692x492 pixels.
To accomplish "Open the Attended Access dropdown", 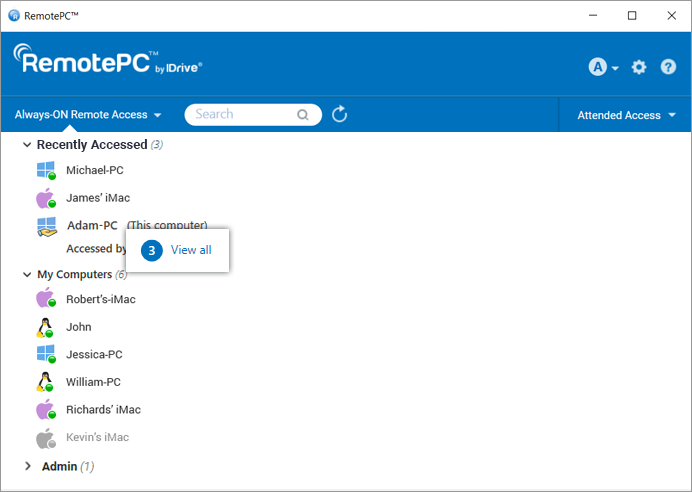I will [626, 115].
